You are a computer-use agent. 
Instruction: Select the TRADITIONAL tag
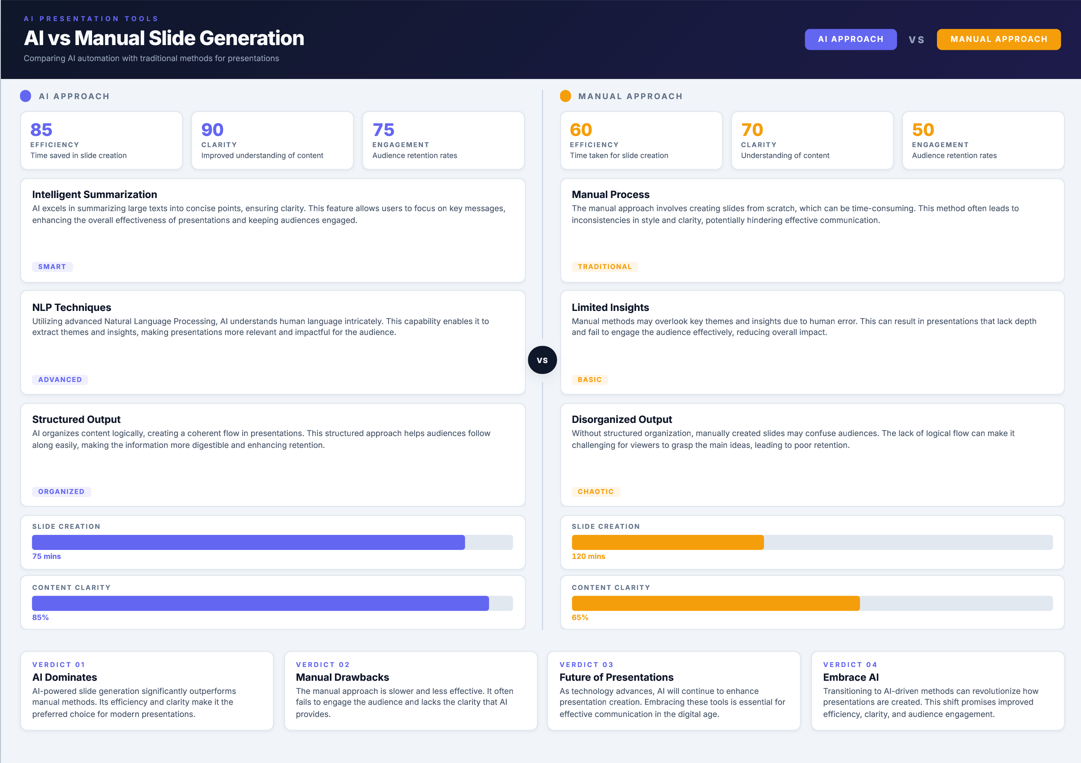pos(605,267)
